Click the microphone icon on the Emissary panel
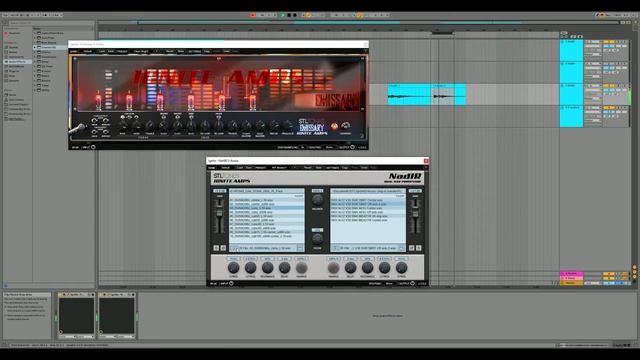The width and height of the screenshot is (640, 360). pyautogui.click(x=78, y=129)
